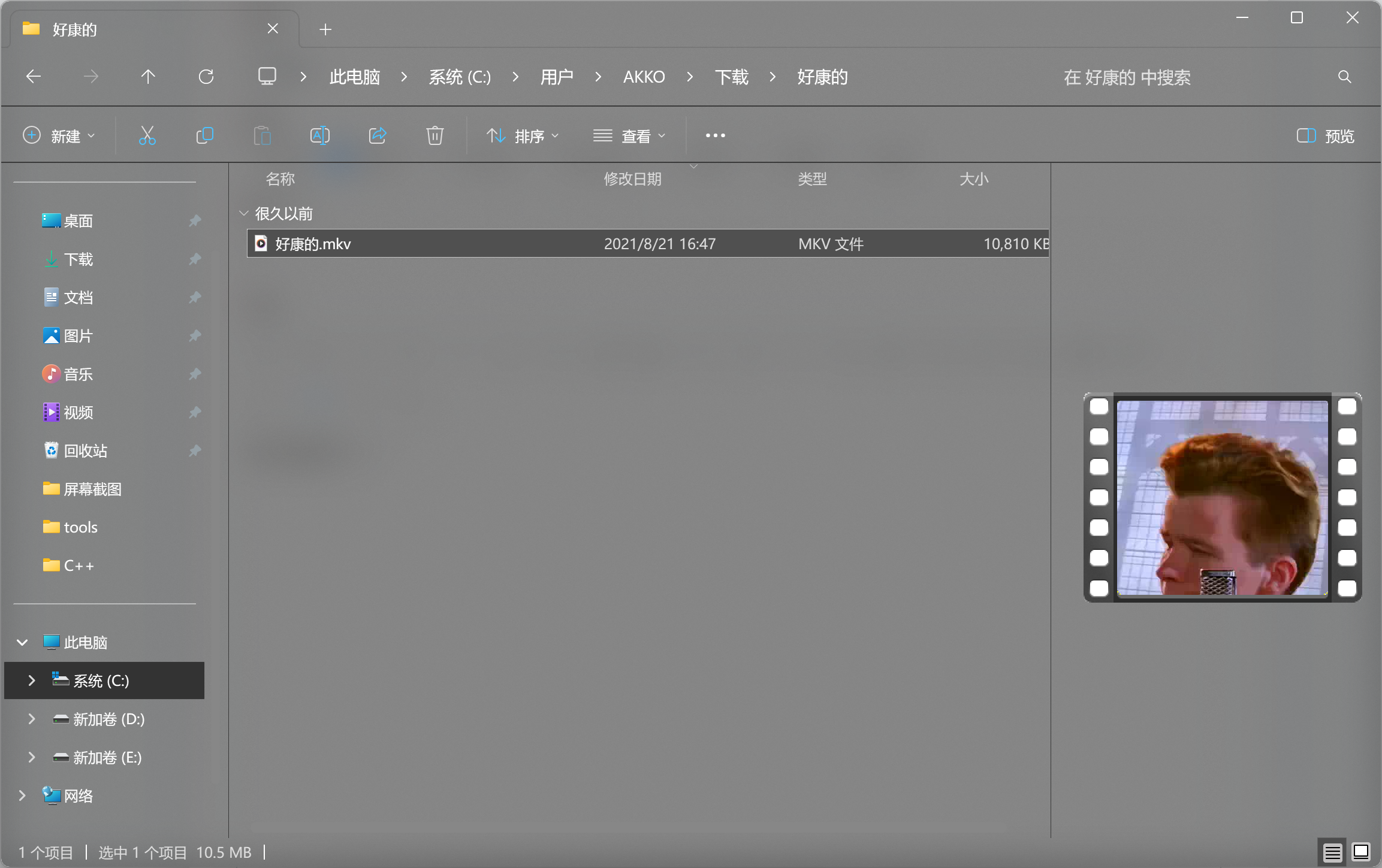Switch to large icons view in status bar
The height and width of the screenshot is (868, 1382).
1361,852
